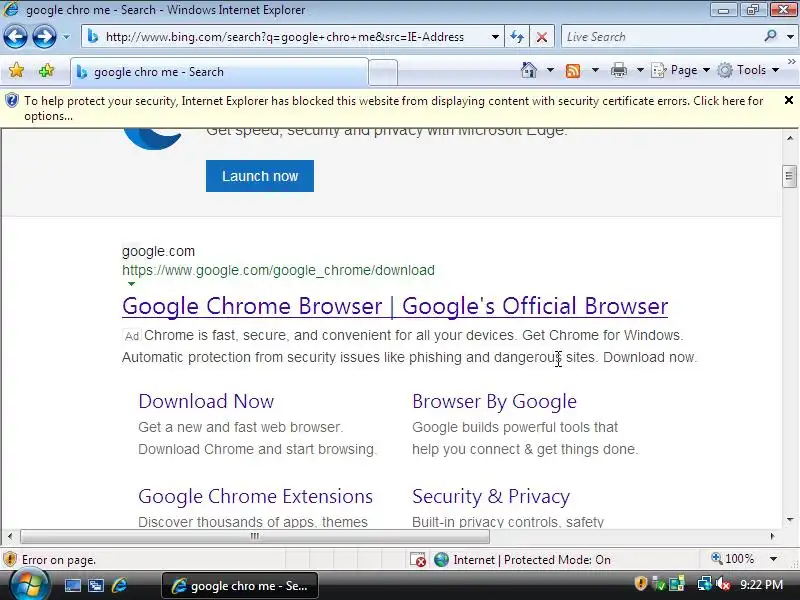Launch Internet Explorer from quick launch

[x=119, y=585]
